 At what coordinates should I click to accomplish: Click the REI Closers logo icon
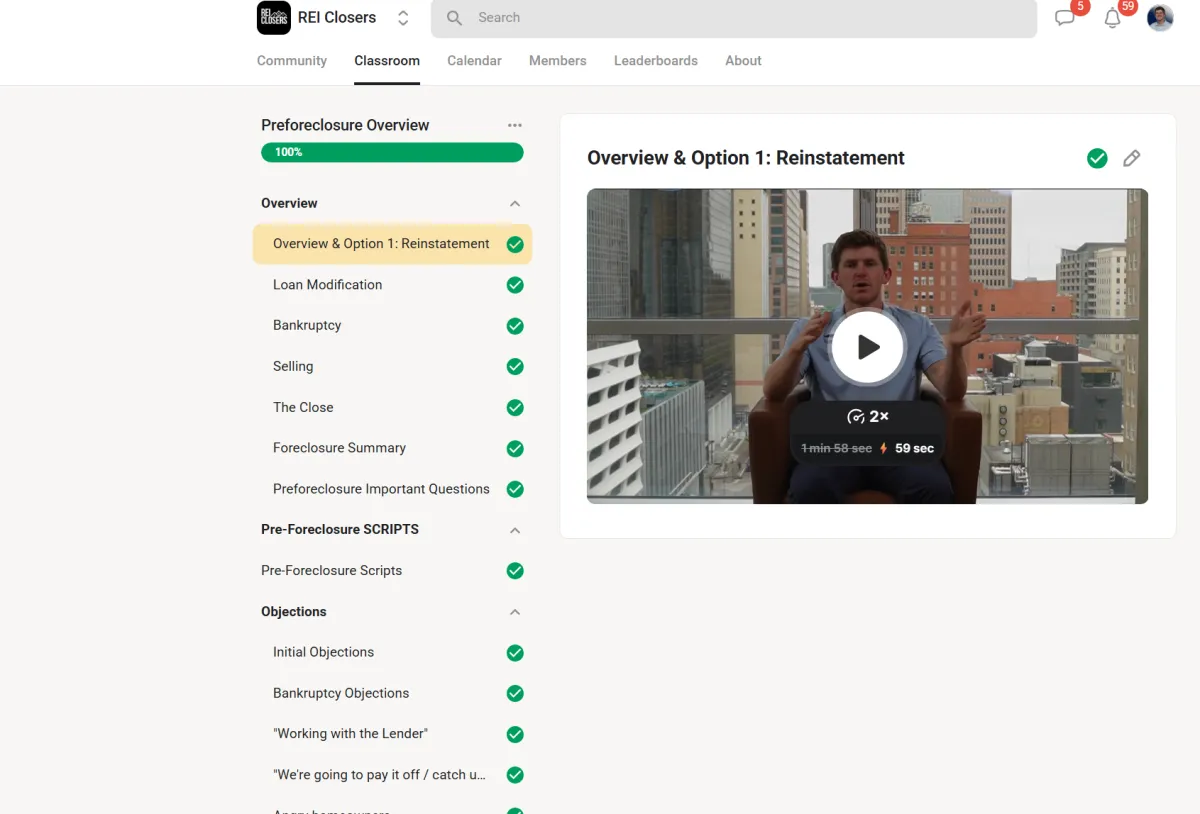[x=274, y=18]
